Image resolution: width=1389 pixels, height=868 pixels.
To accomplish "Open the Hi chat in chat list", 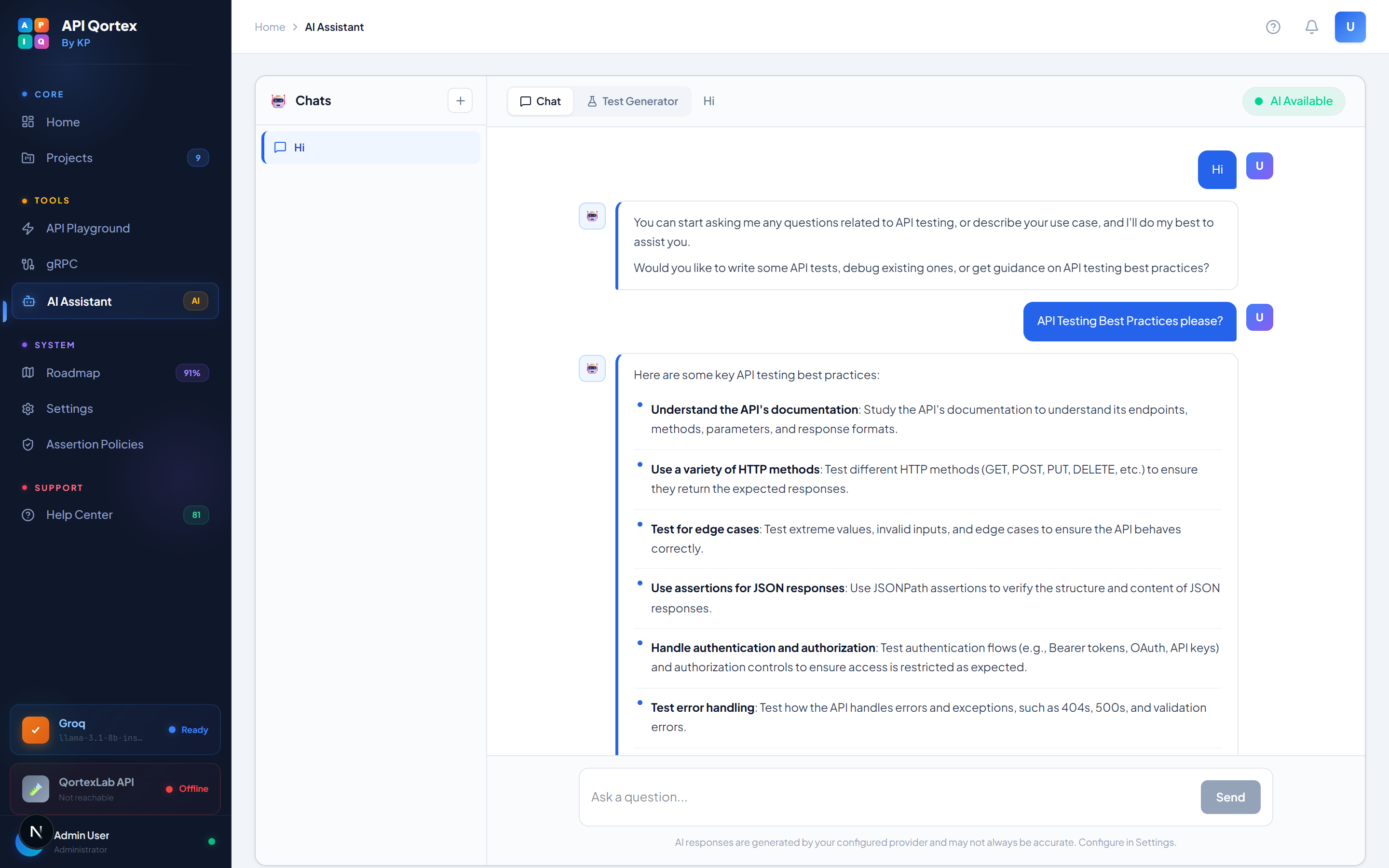I will click(x=371, y=148).
